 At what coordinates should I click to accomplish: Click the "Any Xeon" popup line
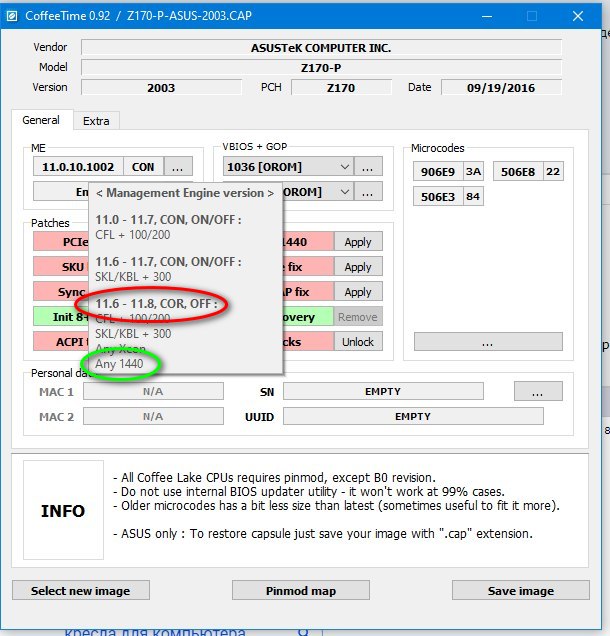[x=120, y=349]
